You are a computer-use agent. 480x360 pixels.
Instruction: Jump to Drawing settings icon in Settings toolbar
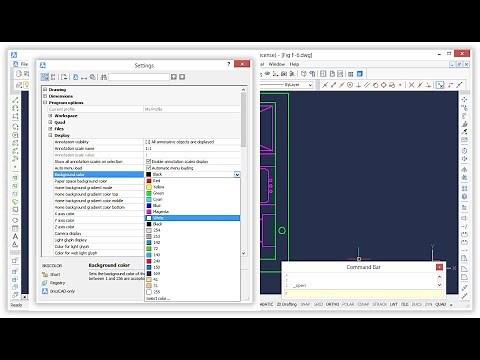tap(75, 77)
